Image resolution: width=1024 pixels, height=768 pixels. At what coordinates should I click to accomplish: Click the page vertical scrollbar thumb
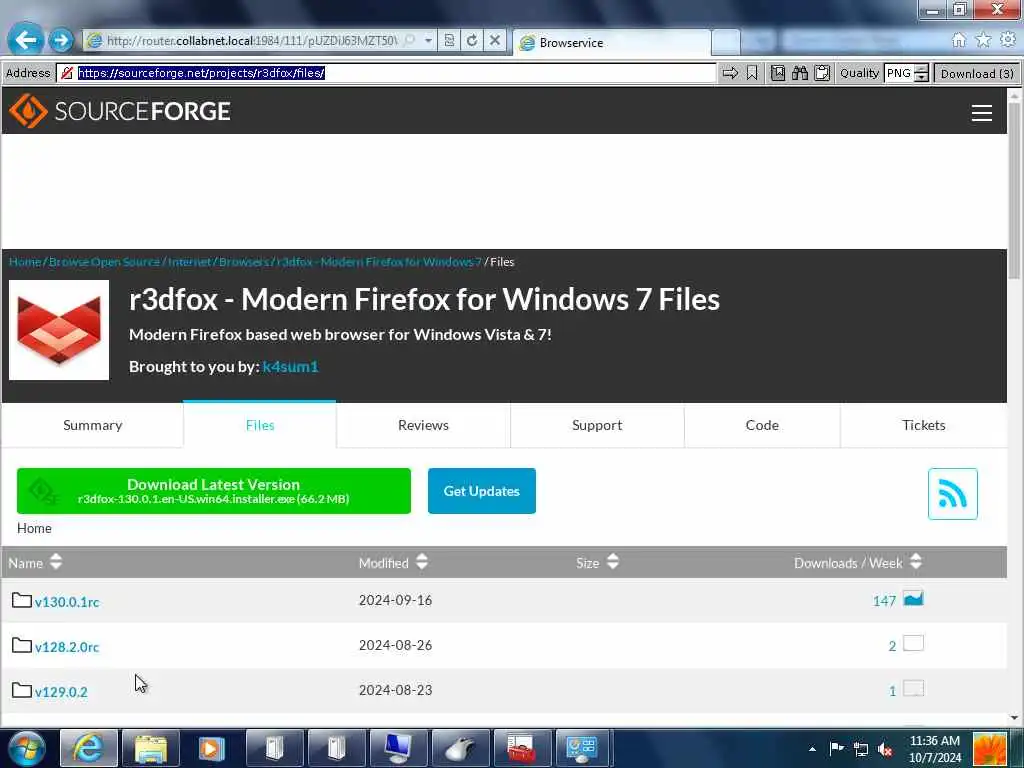[1014, 189]
